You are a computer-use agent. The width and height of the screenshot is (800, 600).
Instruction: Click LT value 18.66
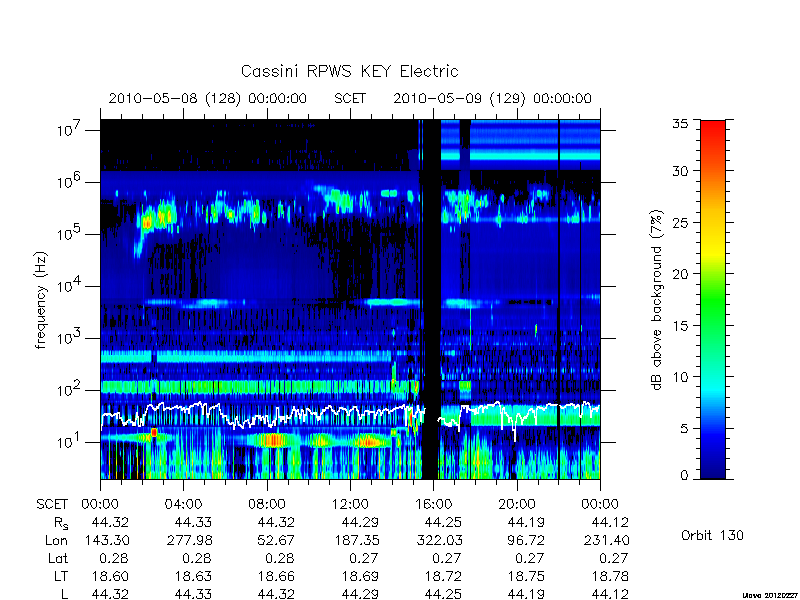pos(277,576)
